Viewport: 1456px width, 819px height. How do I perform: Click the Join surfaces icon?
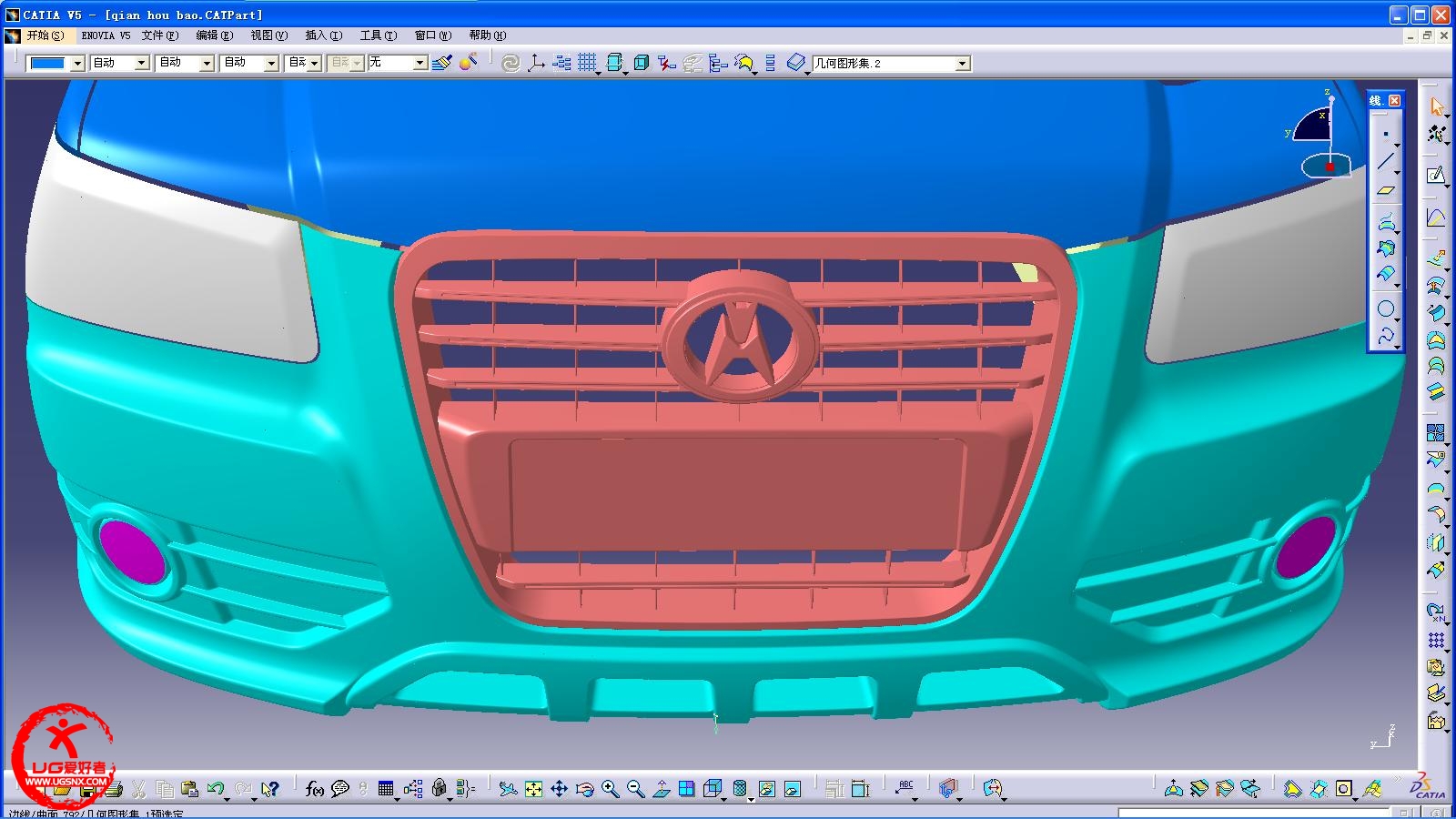click(1436, 434)
